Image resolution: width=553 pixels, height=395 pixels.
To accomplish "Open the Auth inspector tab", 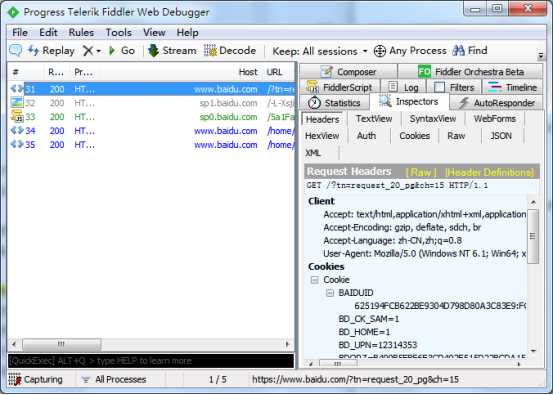I will [366, 136].
